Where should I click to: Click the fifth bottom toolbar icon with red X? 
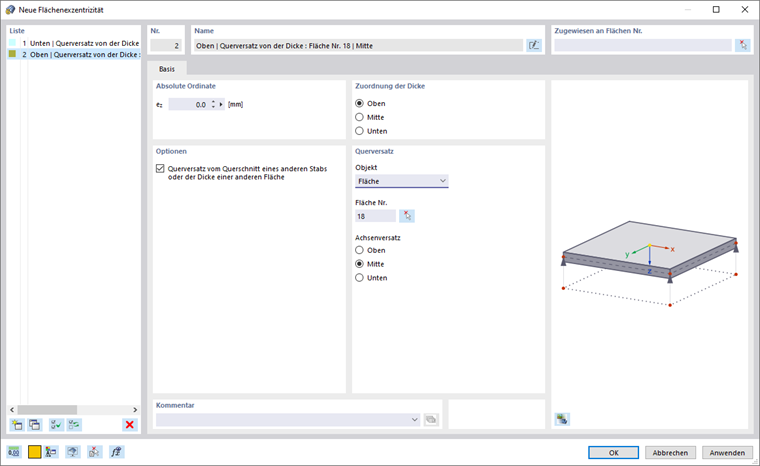click(95, 452)
